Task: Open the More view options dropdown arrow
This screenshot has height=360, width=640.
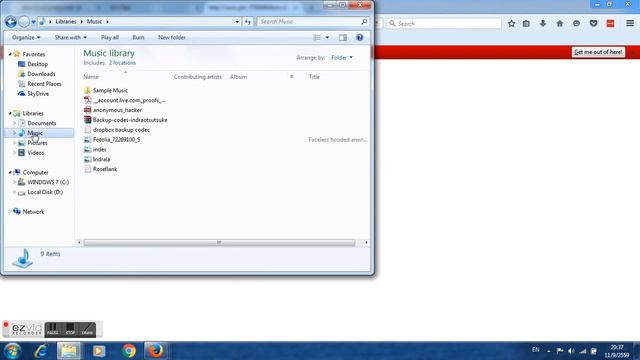Action: (x=327, y=38)
